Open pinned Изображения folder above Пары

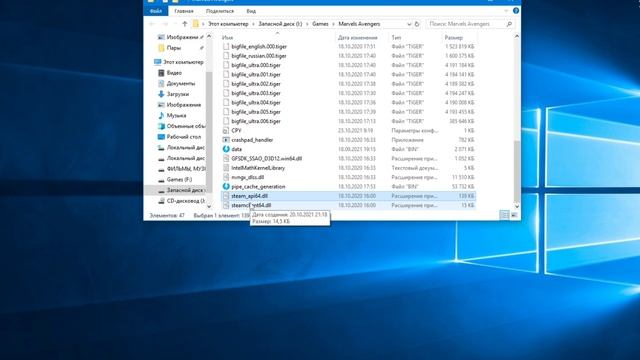pyautogui.click(x=182, y=37)
